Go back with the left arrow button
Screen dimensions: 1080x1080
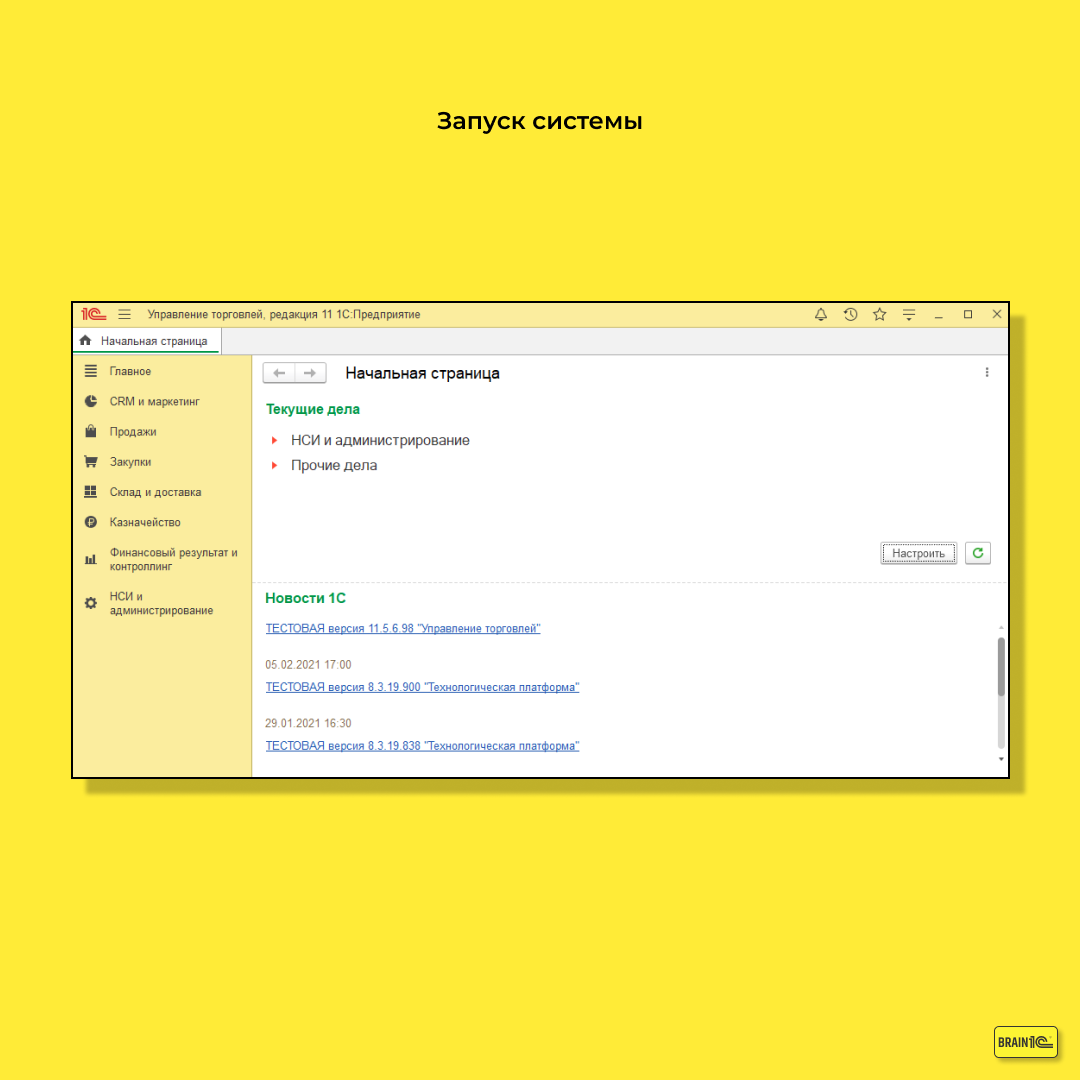(279, 373)
